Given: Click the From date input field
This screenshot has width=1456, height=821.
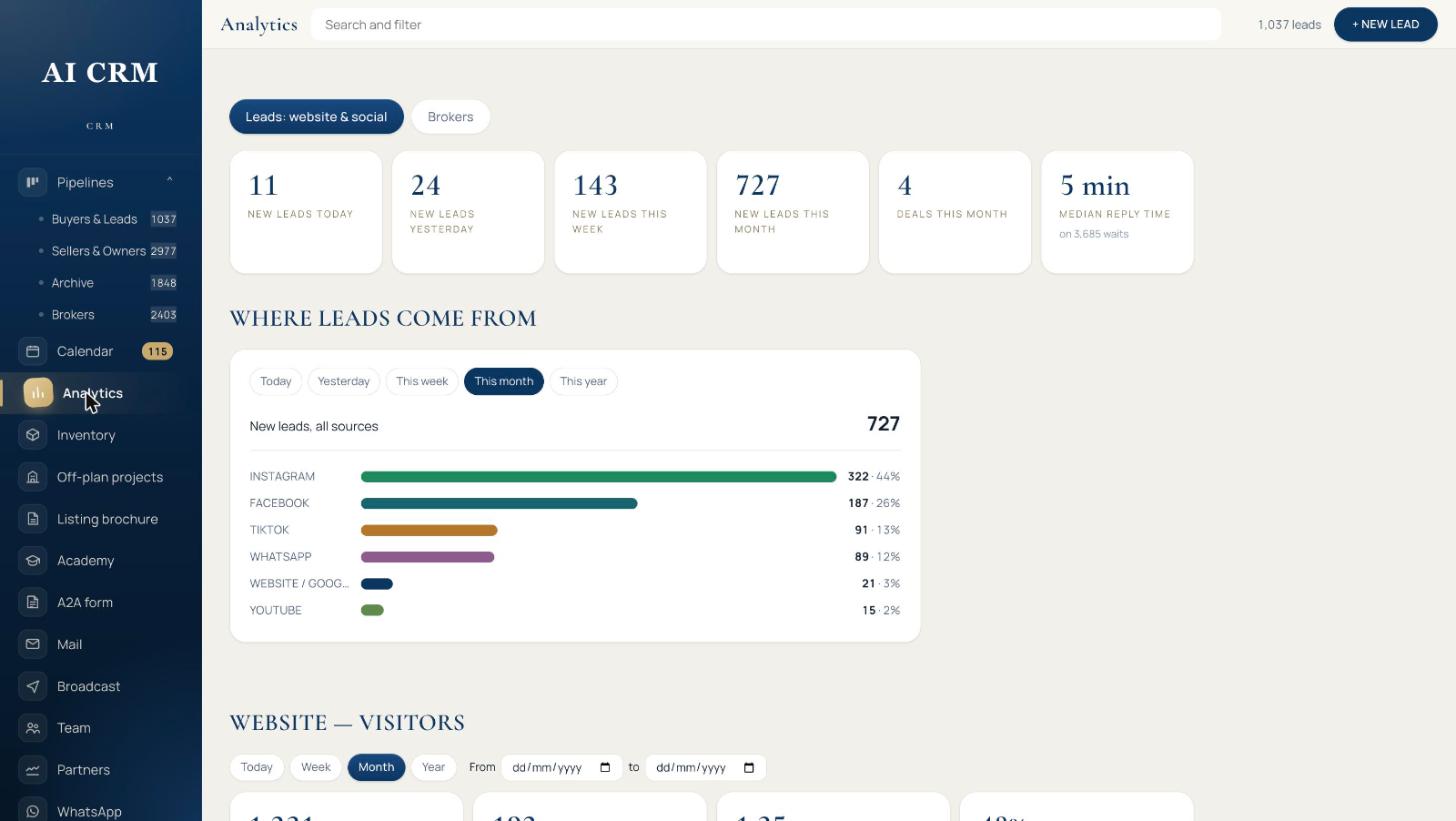Looking at the screenshot, I should tap(562, 768).
